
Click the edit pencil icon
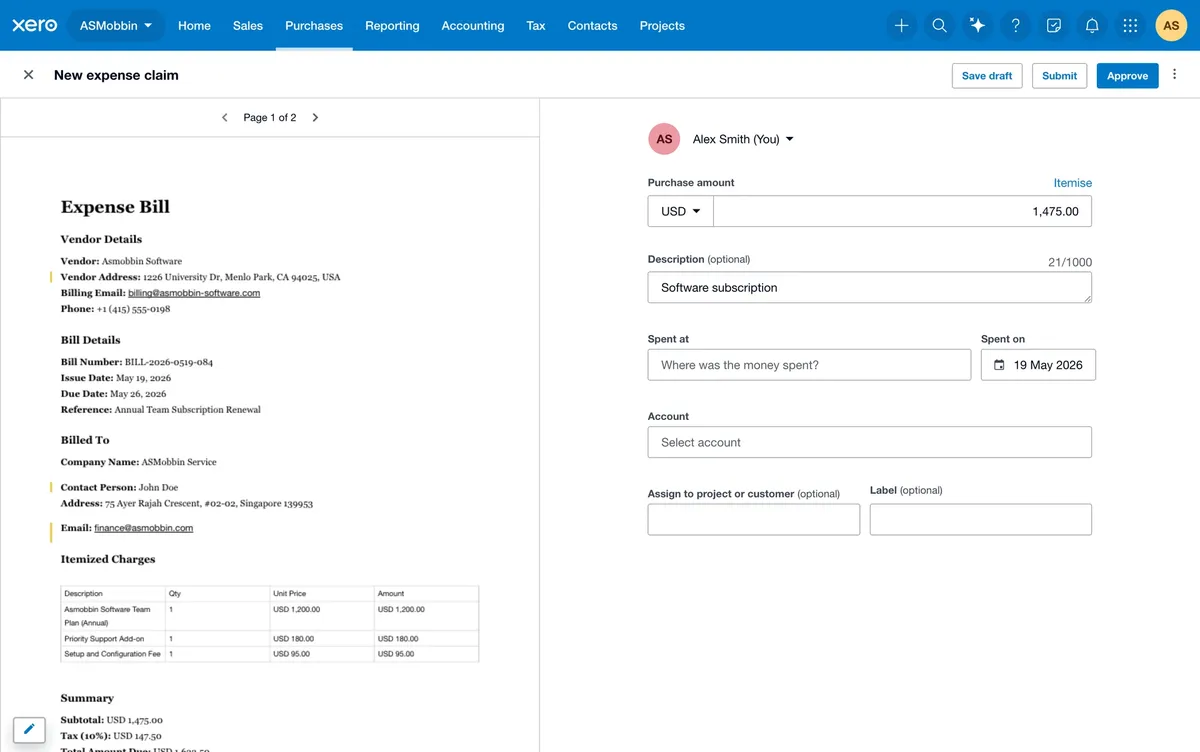[29, 729]
